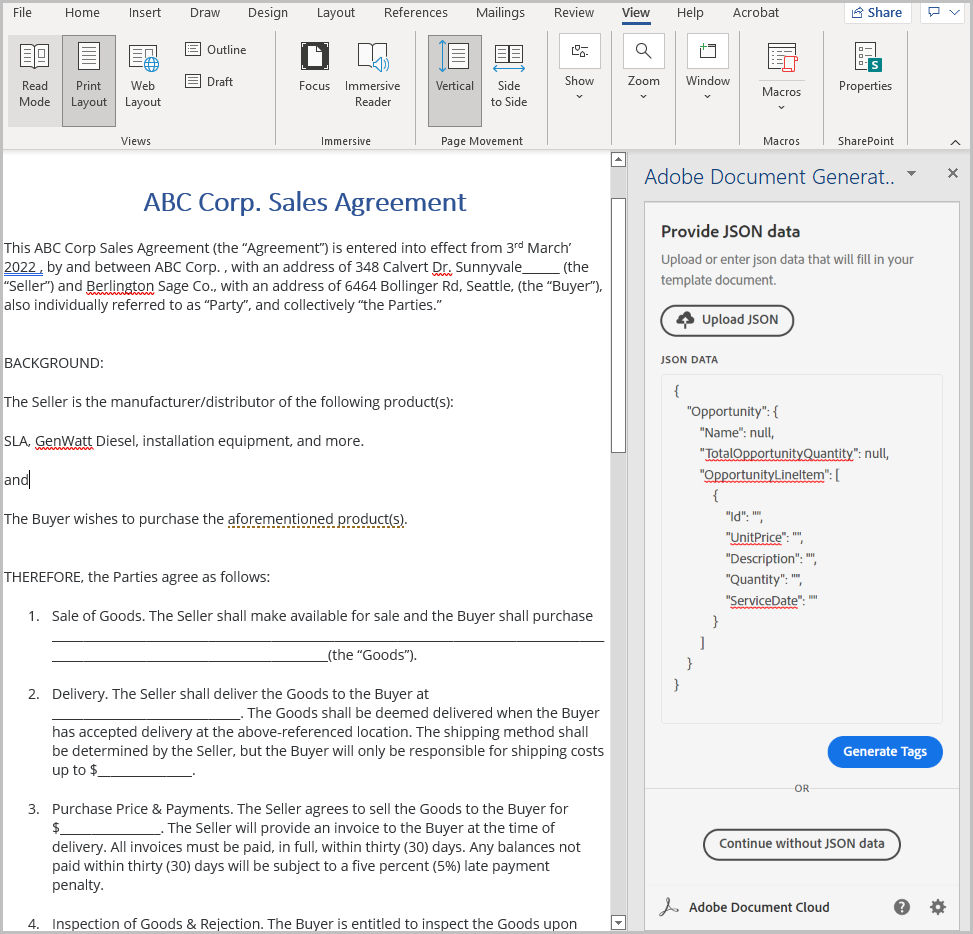Collapse the ribbon
Screen dimensions: 973x934
click(x=955, y=142)
